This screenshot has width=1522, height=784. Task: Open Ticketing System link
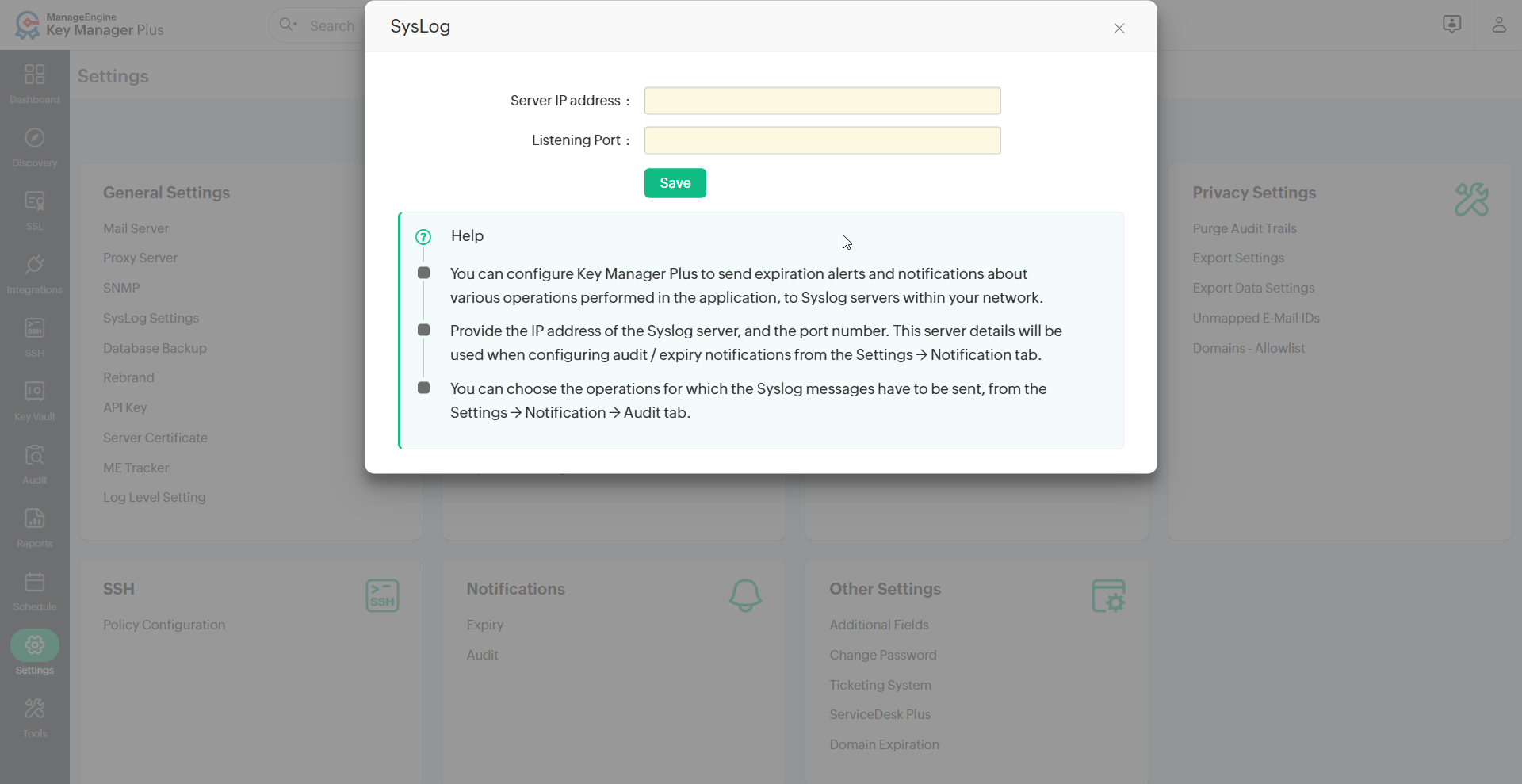[x=881, y=685]
